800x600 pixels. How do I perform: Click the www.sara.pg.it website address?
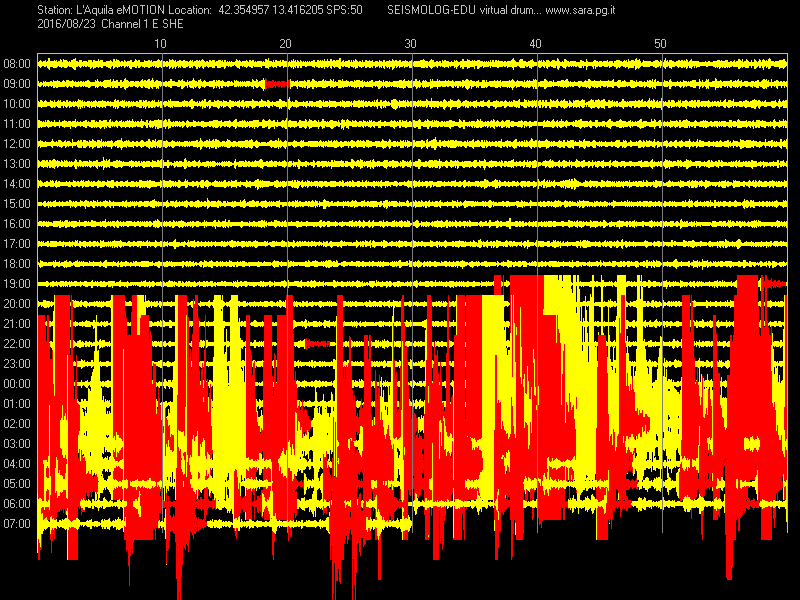(580, 10)
